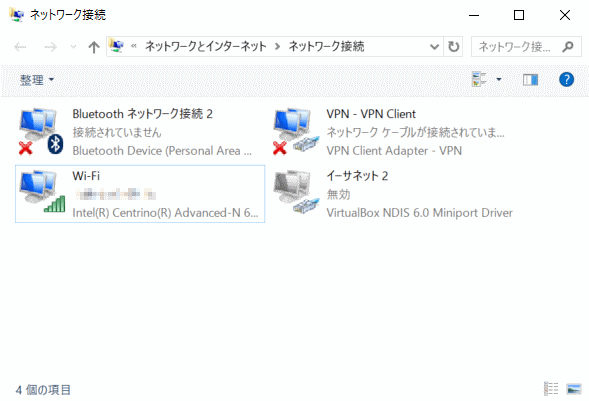This screenshot has width=589, height=401.
Task: Switch to large icons view in status bar
Action: click(574, 389)
